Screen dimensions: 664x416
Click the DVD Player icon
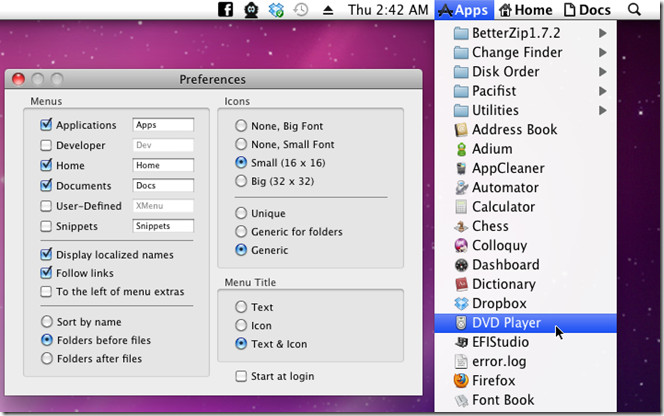click(461, 323)
